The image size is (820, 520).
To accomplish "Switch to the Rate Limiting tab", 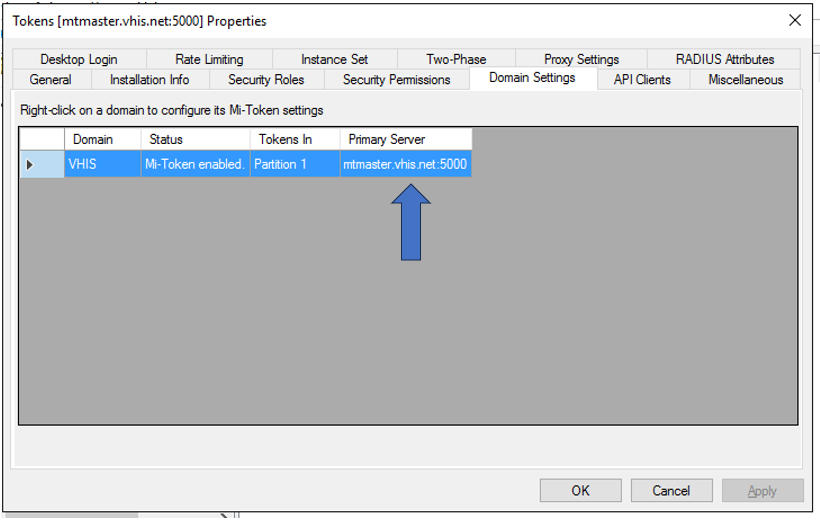I will (x=209, y=59).
